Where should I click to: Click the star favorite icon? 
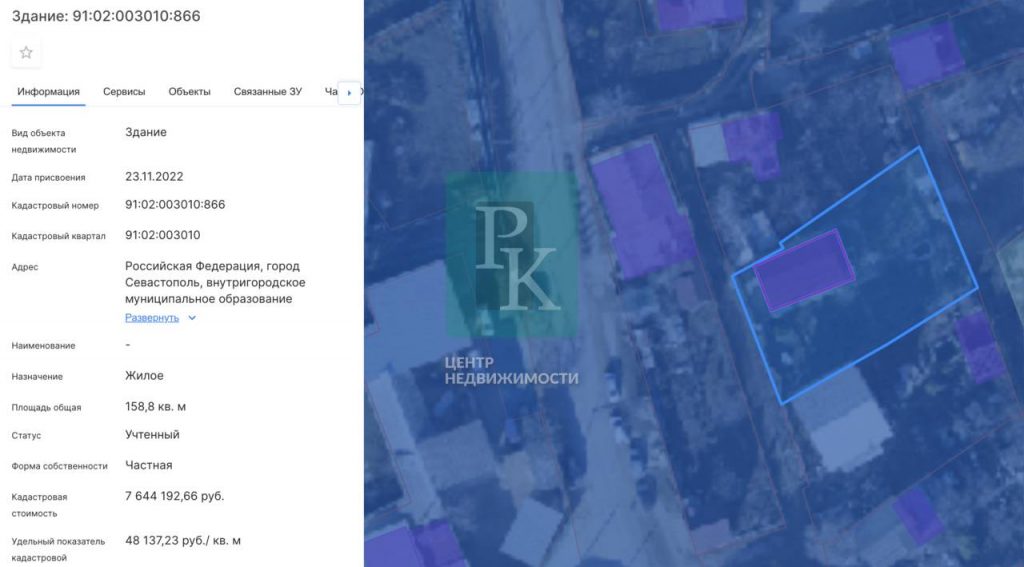pyautogui.click(x=26, y=52)
